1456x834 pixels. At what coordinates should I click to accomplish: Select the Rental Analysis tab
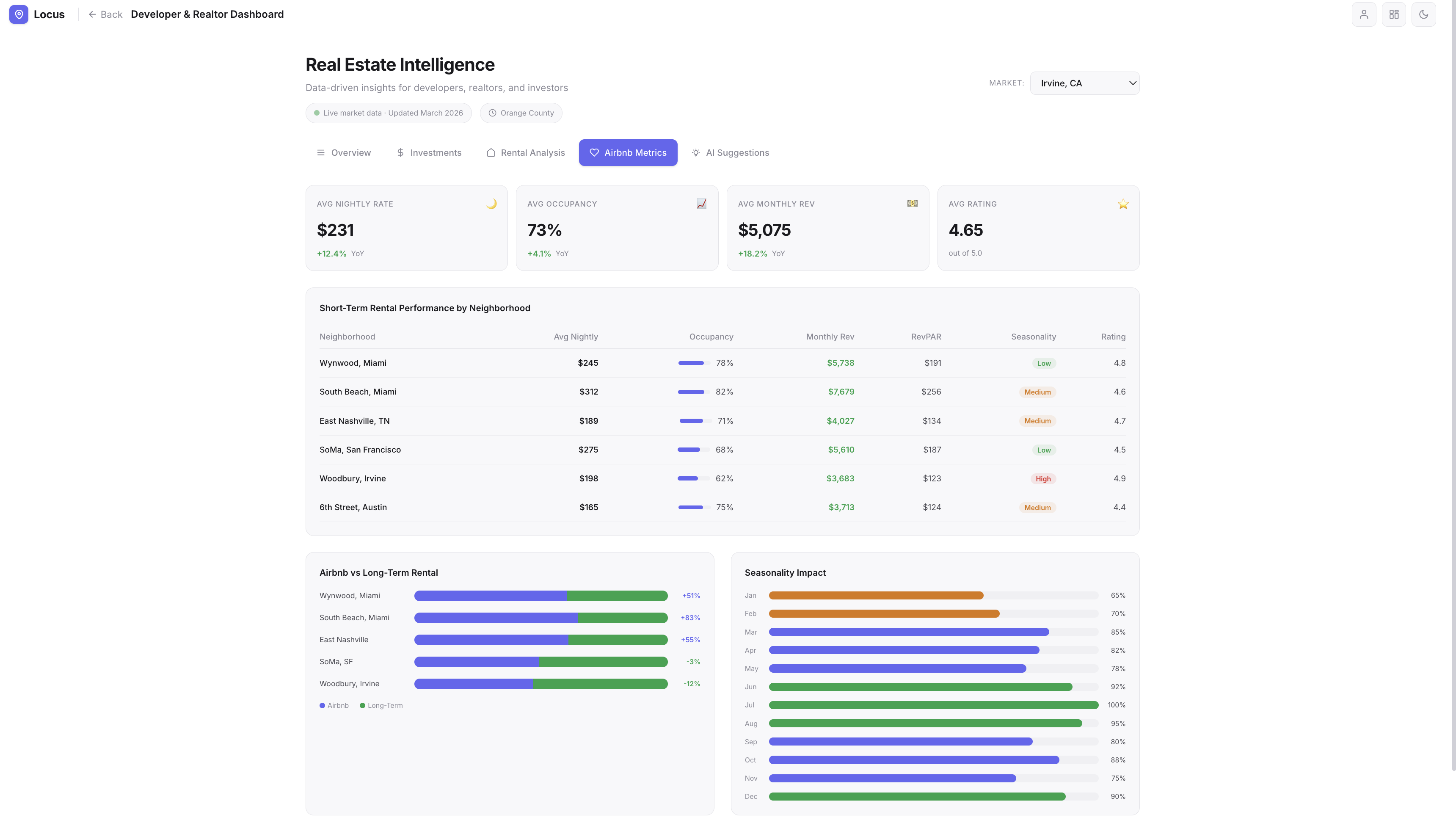point(526,152)
